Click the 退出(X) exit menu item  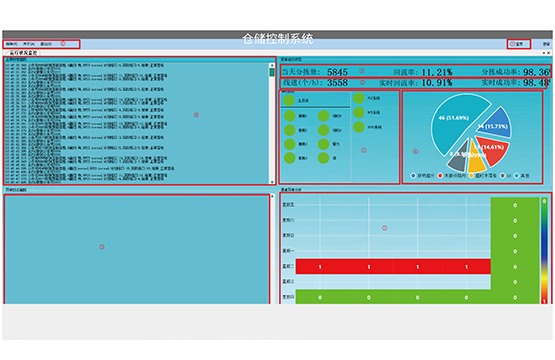point(46,44)
